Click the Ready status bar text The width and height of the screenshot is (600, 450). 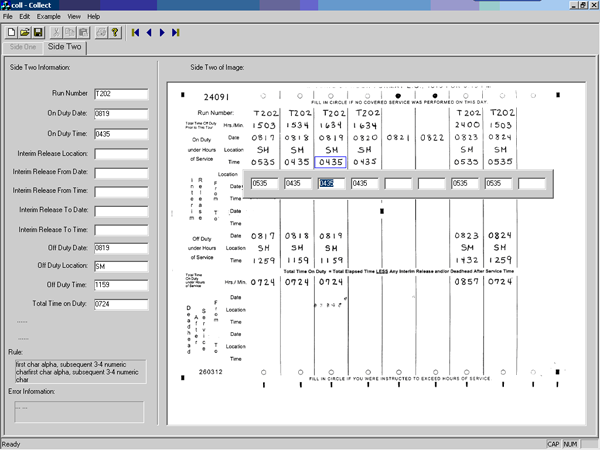point(11,444)
